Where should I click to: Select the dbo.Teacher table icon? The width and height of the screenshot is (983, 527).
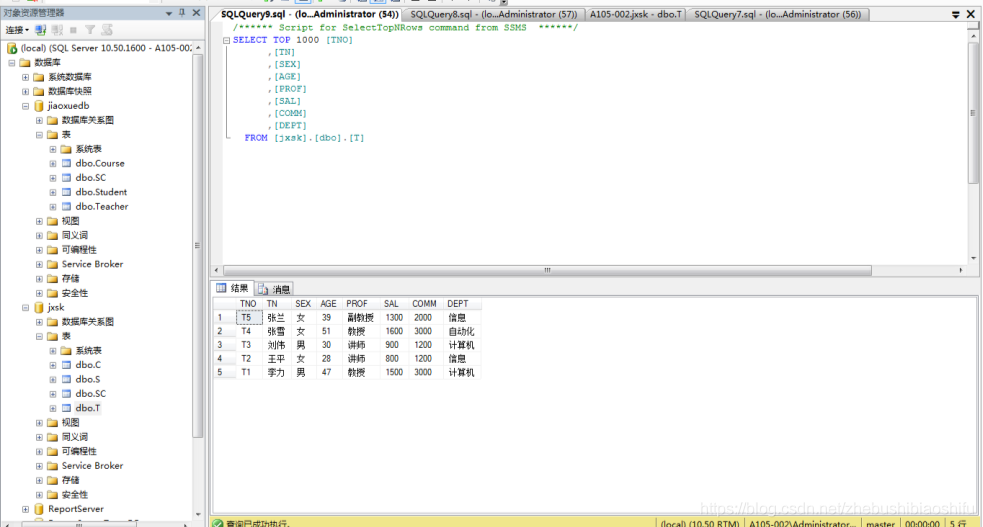pos(66,207)
